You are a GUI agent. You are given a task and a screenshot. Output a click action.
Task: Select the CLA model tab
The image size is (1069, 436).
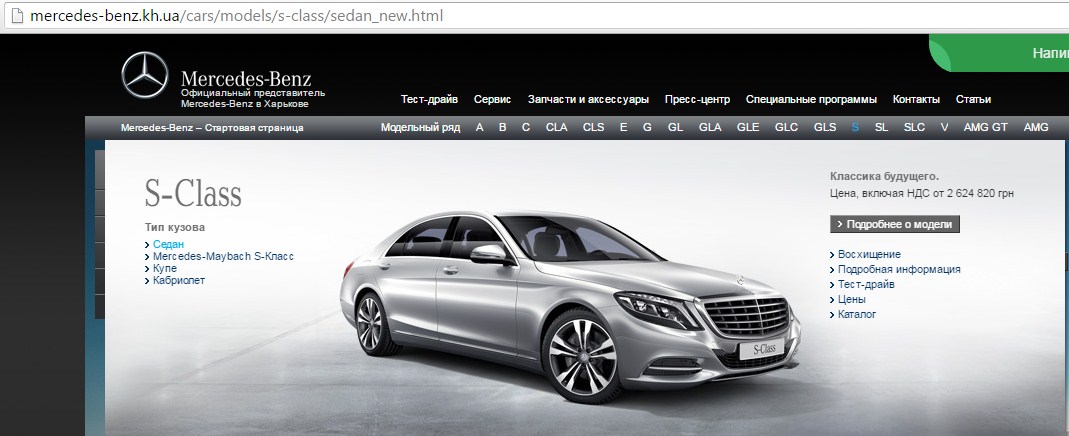pos(556,127)
